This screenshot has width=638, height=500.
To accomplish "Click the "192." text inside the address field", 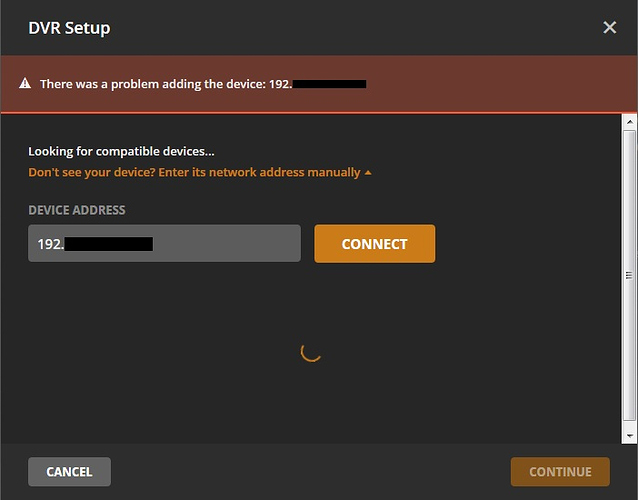I will tap(50, 243).
